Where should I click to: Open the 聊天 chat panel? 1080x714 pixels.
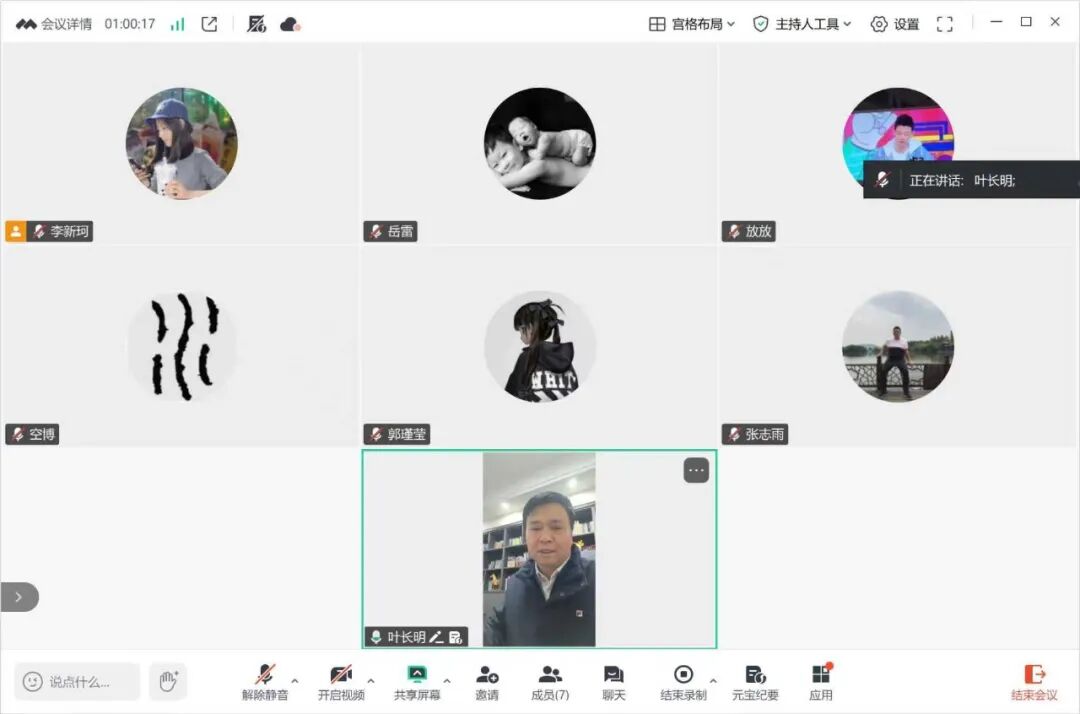click(614, 682)
